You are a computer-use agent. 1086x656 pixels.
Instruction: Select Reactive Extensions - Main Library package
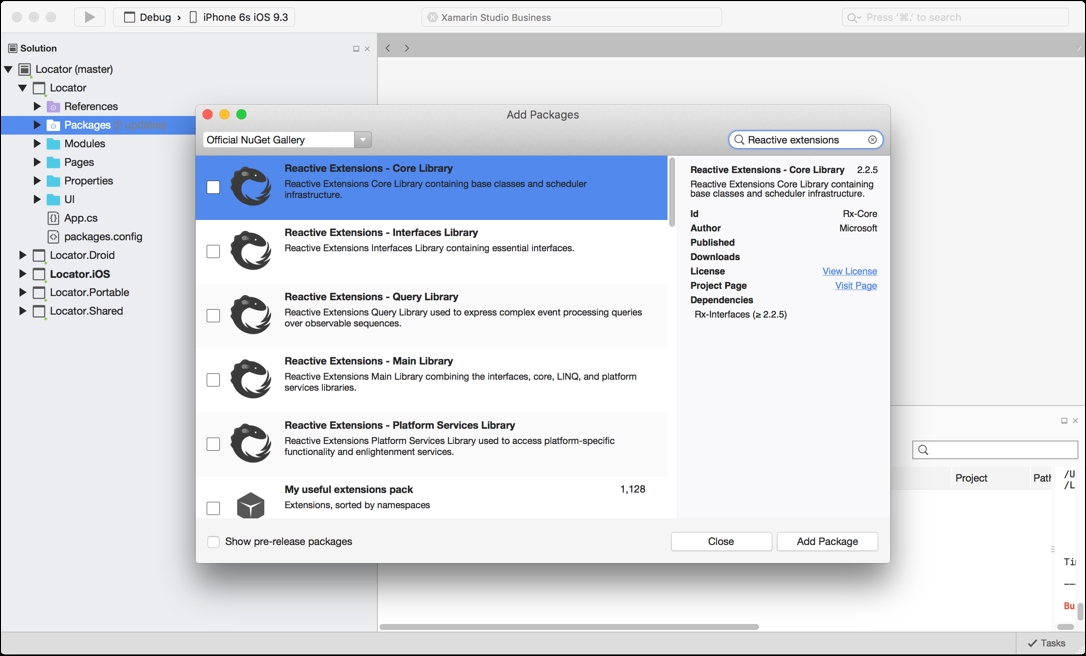coord(431,380)
